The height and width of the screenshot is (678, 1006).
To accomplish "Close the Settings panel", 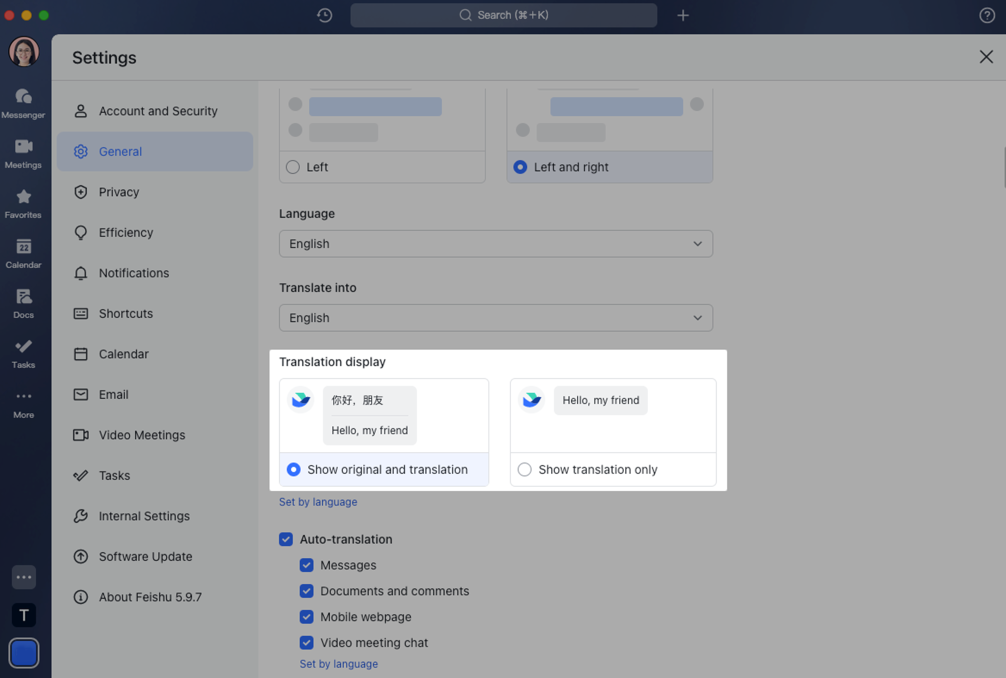I will pos(986,57).
